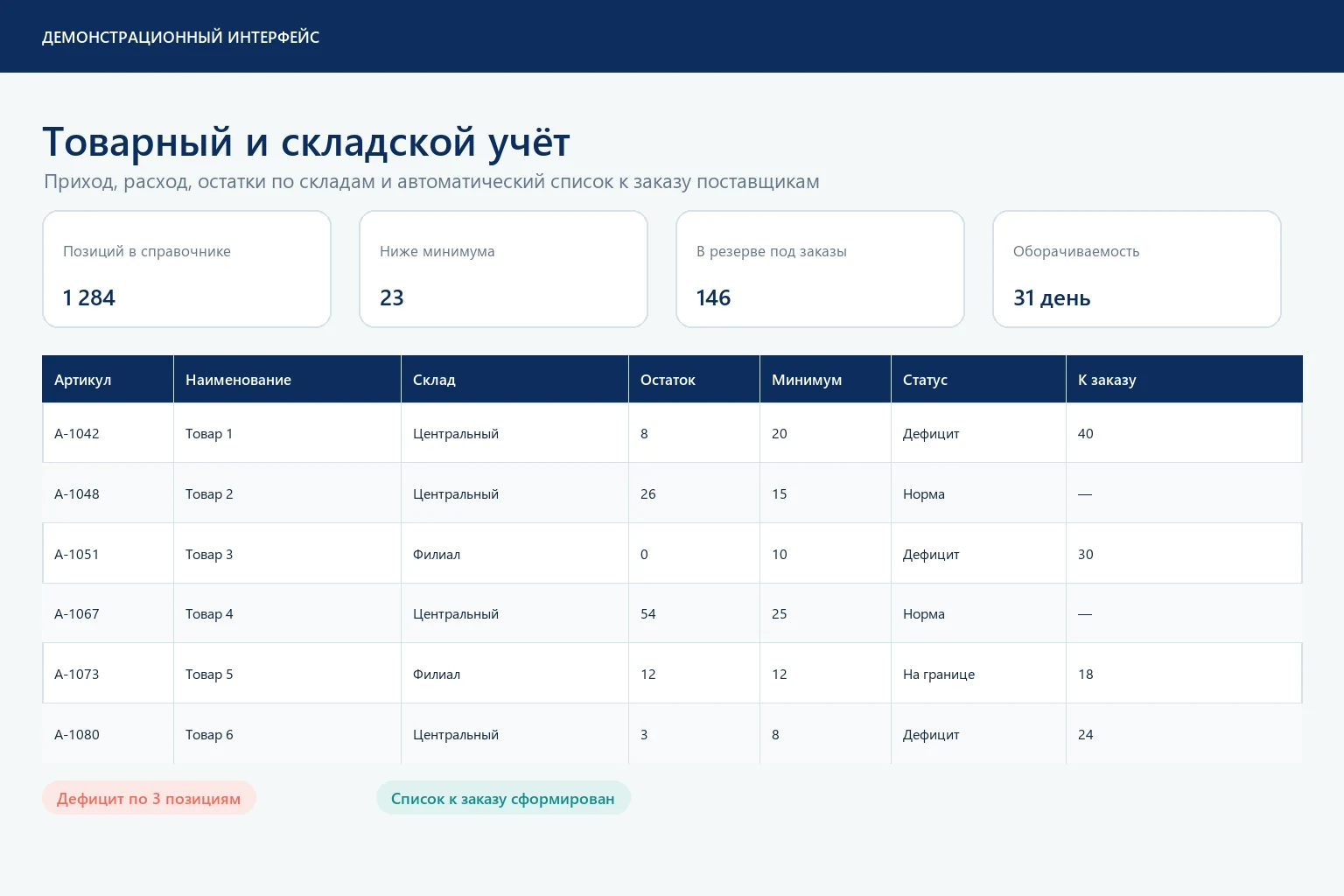Click the 'Список к заказу сформирован' badge
The height and width of the screenshot is (896, 1344).
pyautogui.click(x=503, y=798)
